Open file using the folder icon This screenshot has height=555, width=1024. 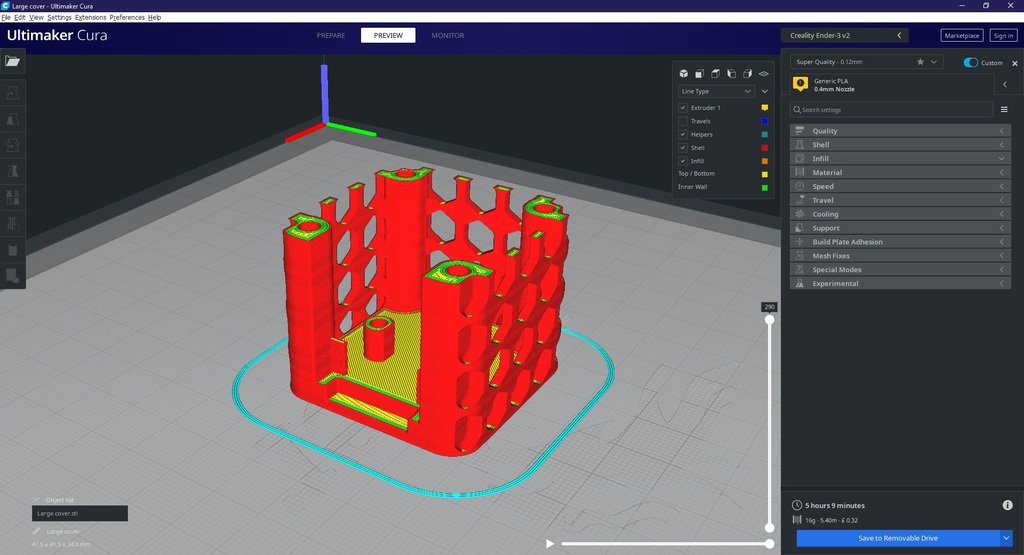point(13,61)
